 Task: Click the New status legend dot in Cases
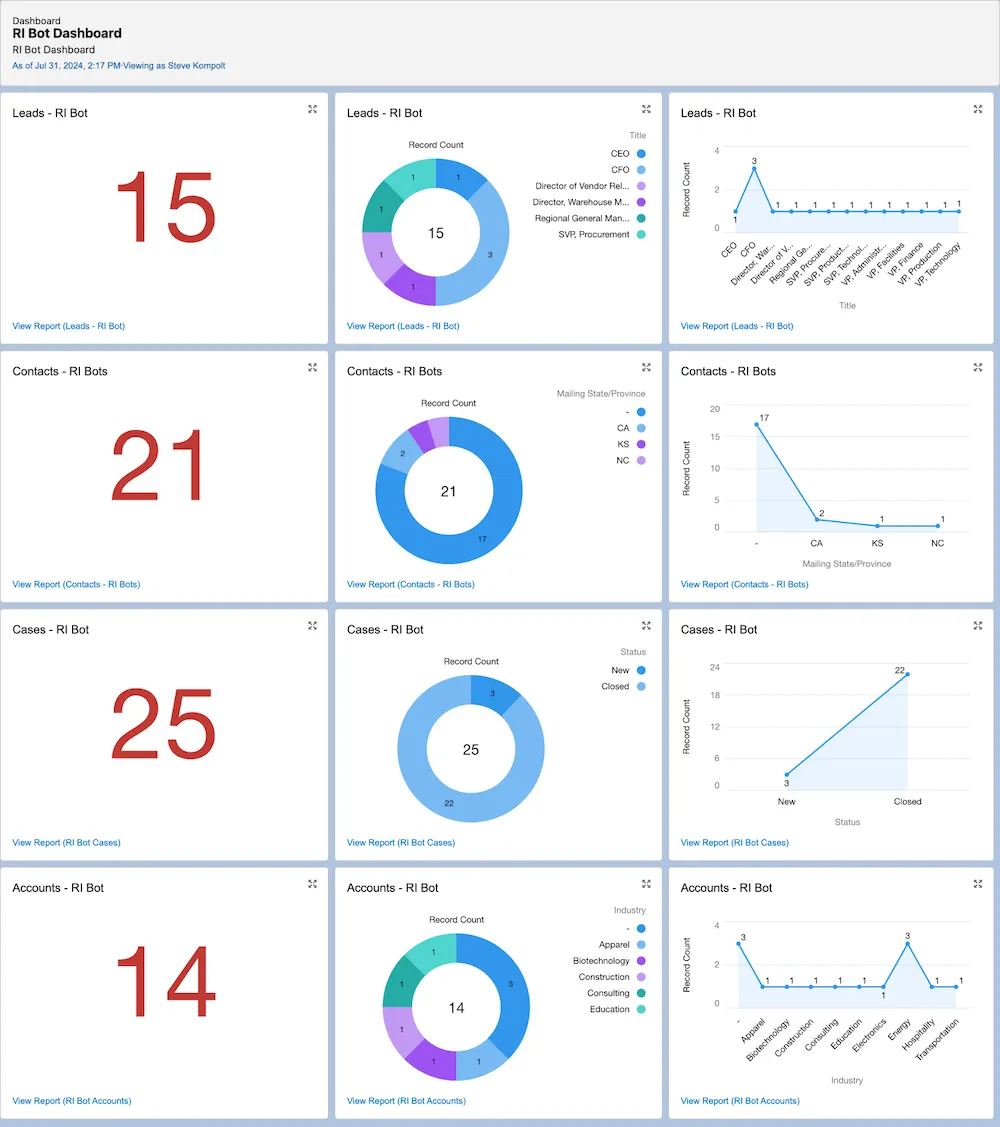pos(641,670)
